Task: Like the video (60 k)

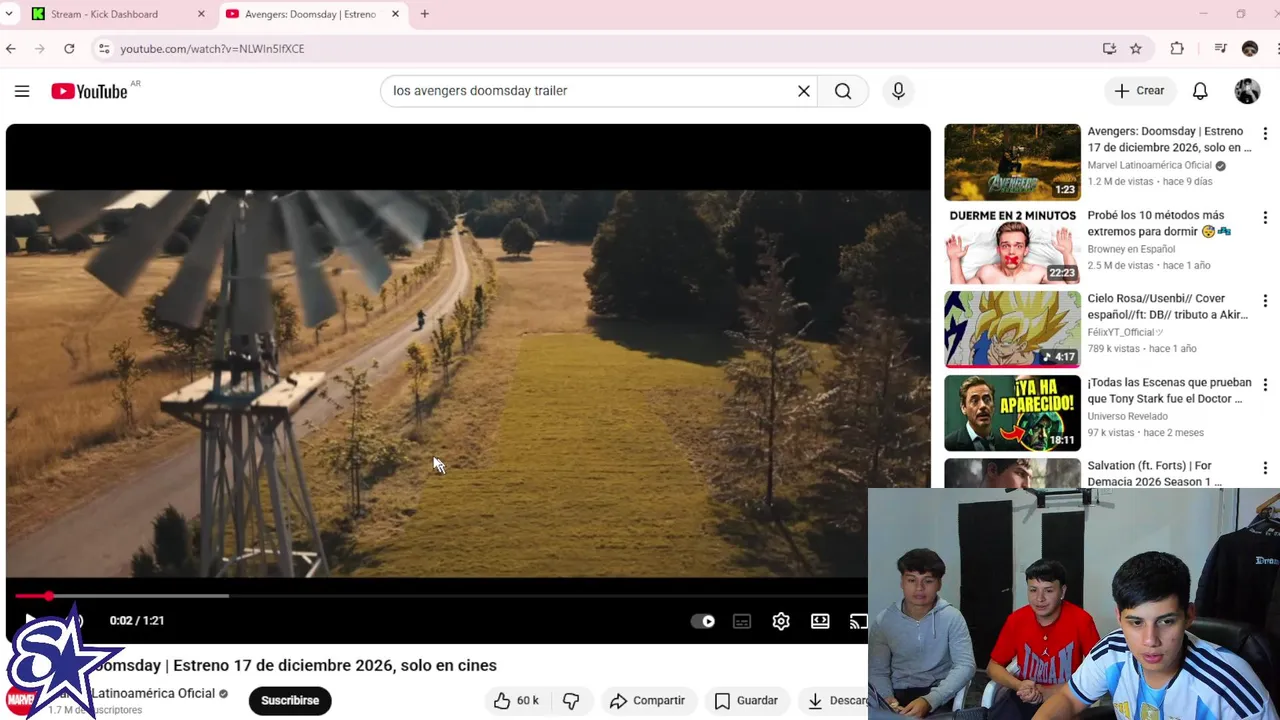Action: click(x=517, y=700)
